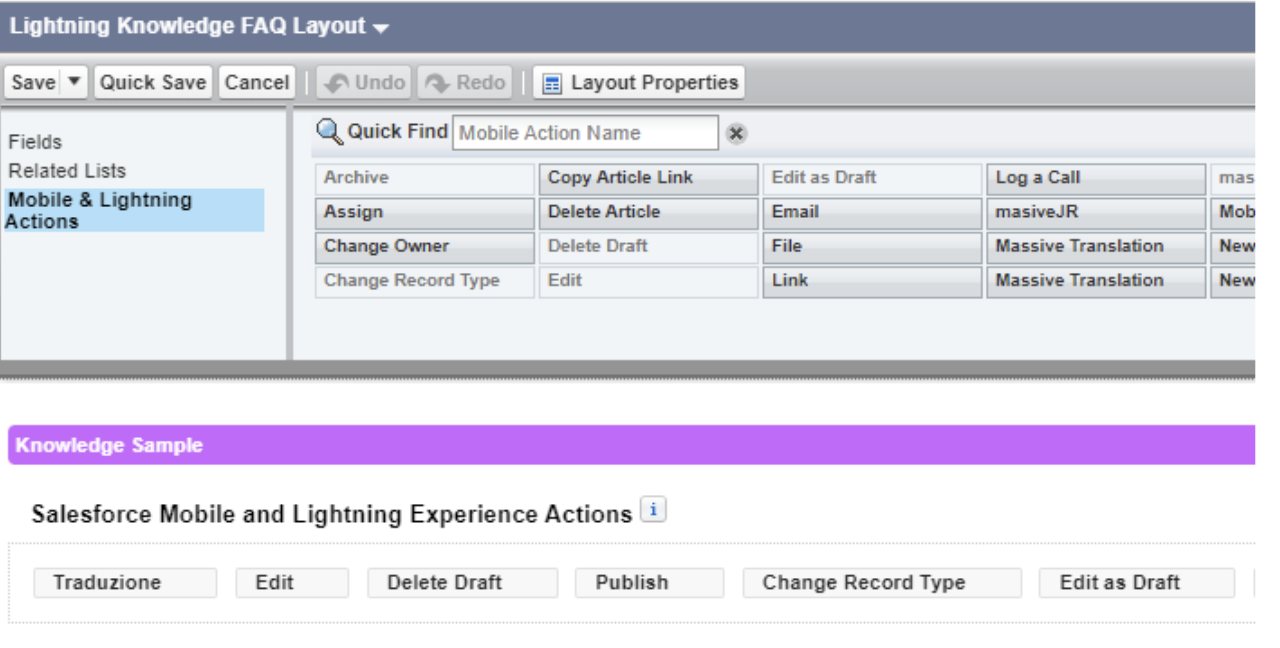Click the greyed Edit as Draft palette item
The width and height of the screenshot is (1280, 648).
[873, 178]
